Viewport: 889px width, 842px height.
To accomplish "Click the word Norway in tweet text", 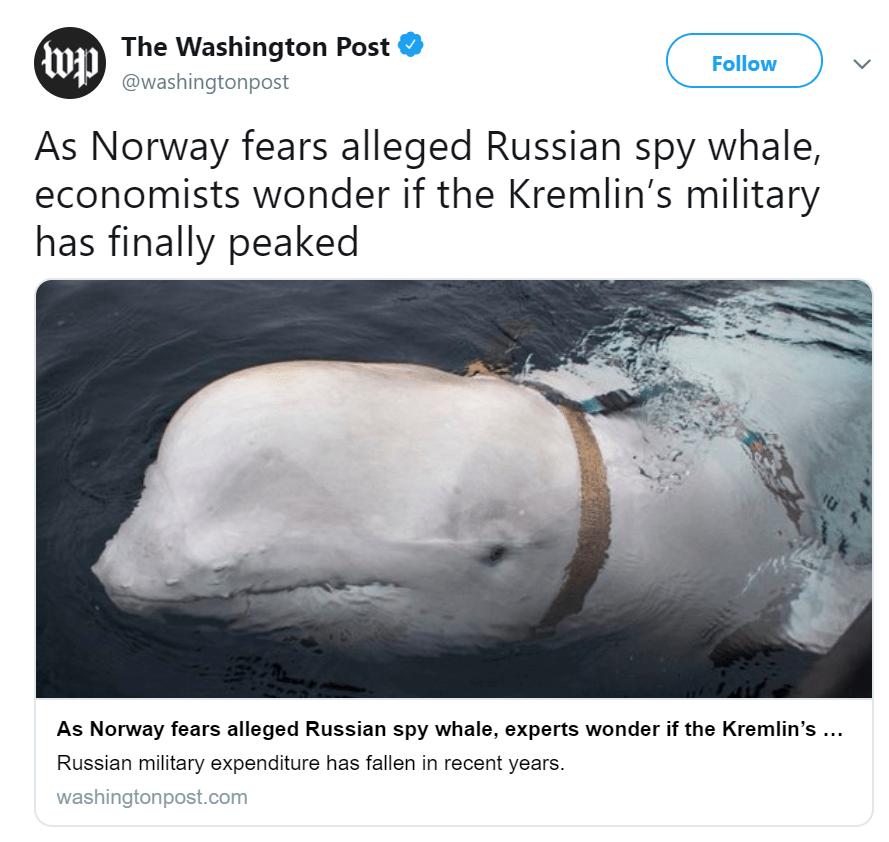I will (x=160, y=147).
